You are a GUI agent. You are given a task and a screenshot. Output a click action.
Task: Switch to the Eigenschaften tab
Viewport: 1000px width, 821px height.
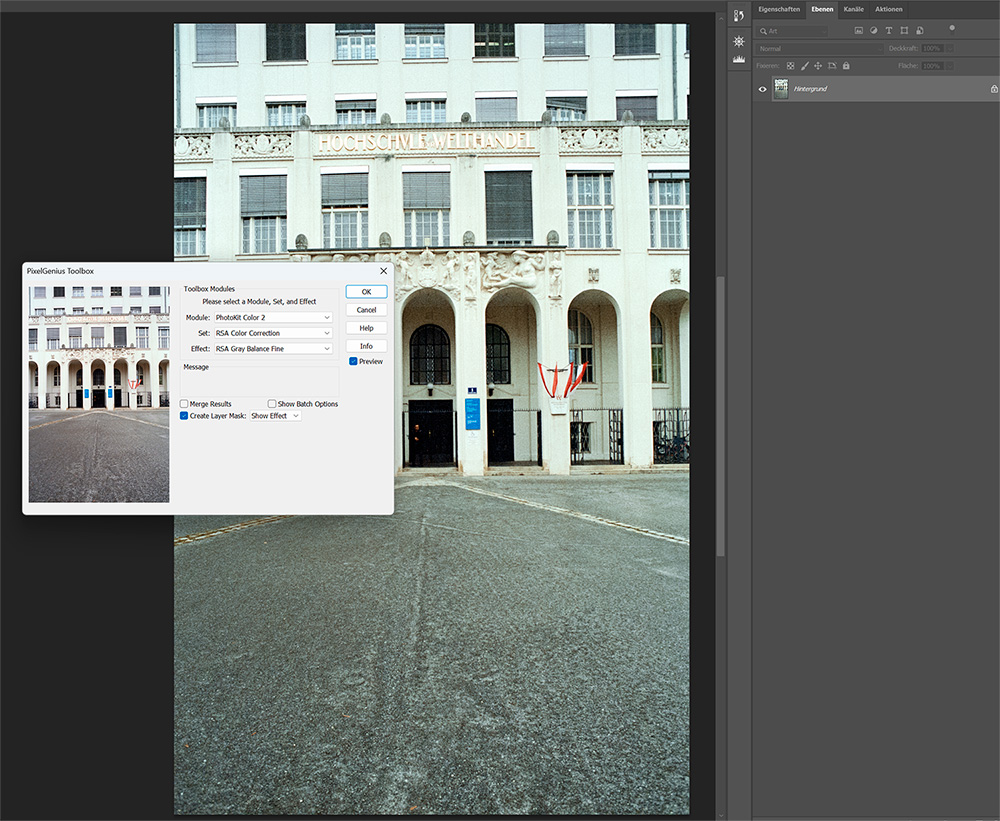779,10
